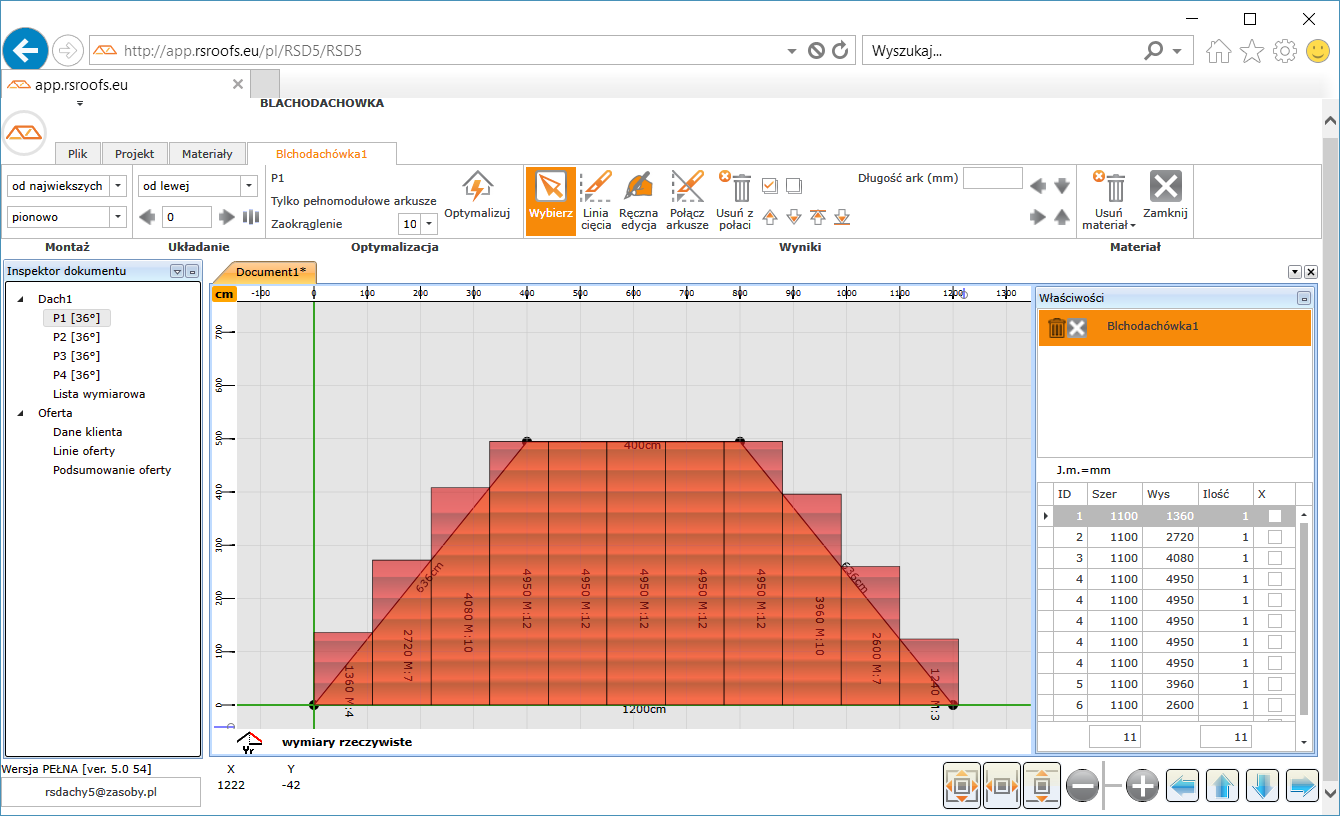Click the Długość ark (mm) input field
This screenshot has width=1340, height=816.
point(992,179)
